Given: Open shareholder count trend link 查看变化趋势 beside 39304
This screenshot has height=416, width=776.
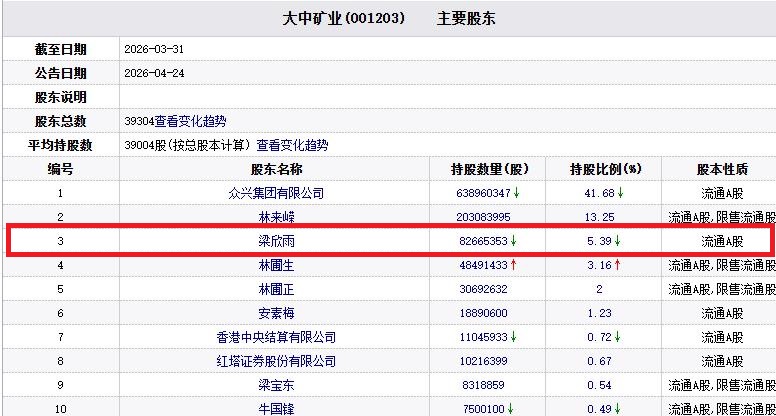Looking at the screenshot, I should click(x=191, y=121).
